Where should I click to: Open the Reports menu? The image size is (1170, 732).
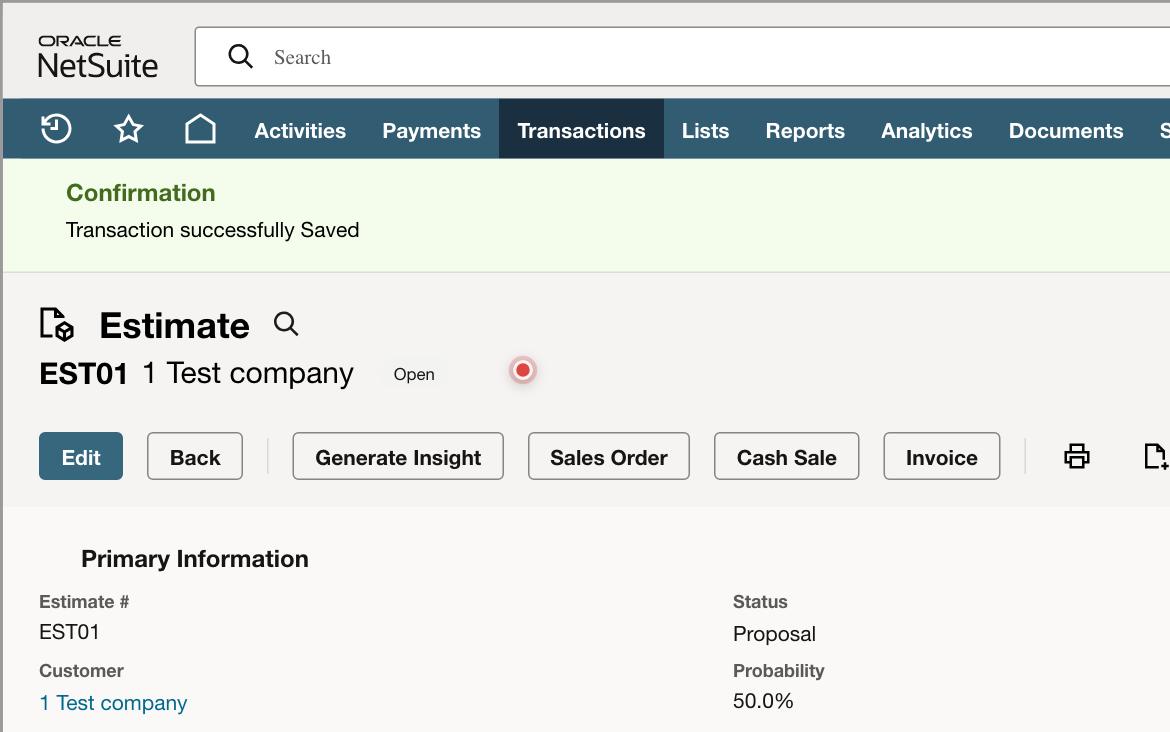click(x=805, y=131)
